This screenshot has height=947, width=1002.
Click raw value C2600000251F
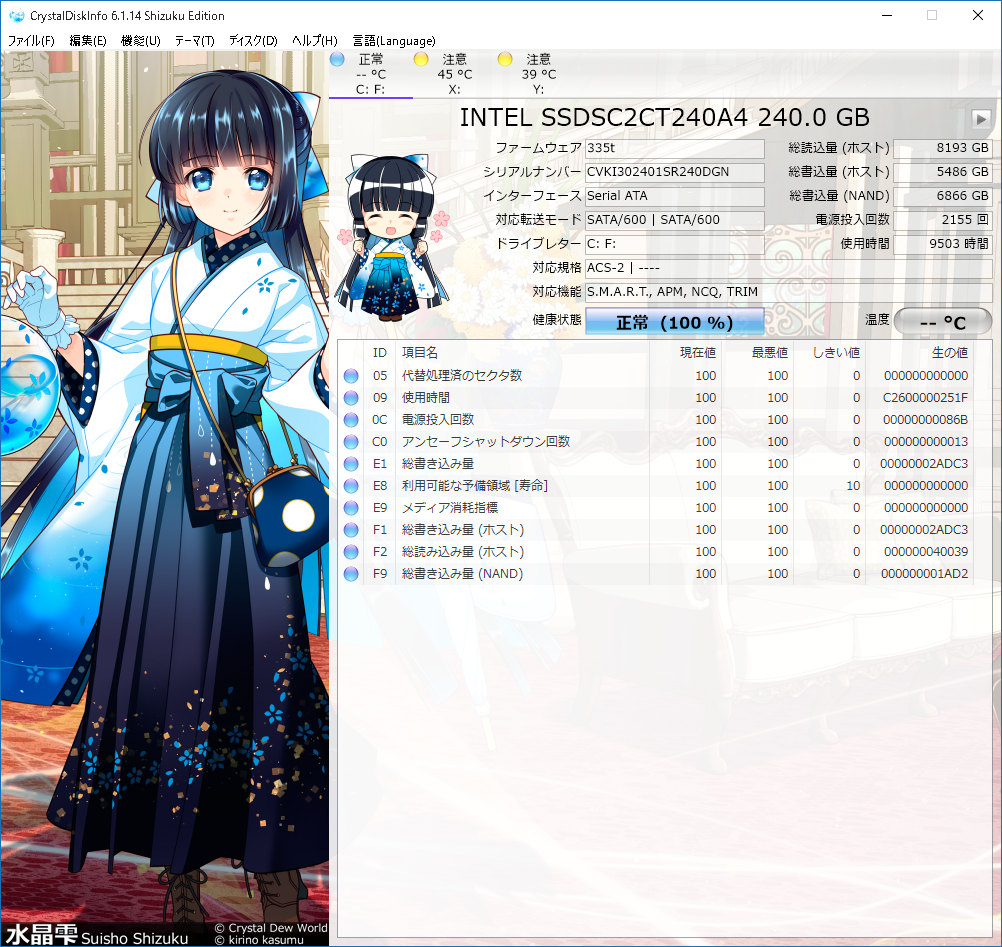[925, 398]
